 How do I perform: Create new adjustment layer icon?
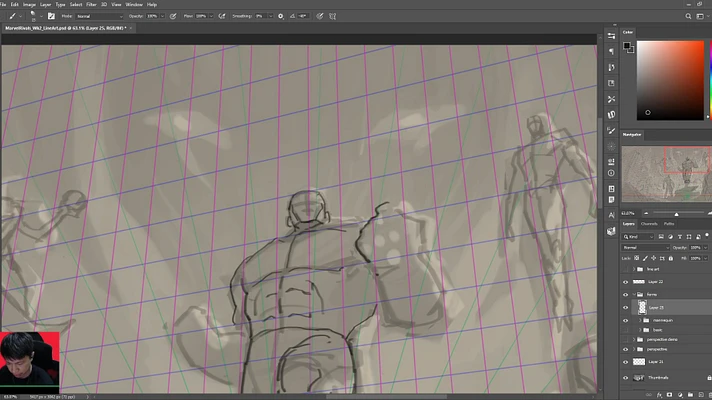tap(680, 395)
